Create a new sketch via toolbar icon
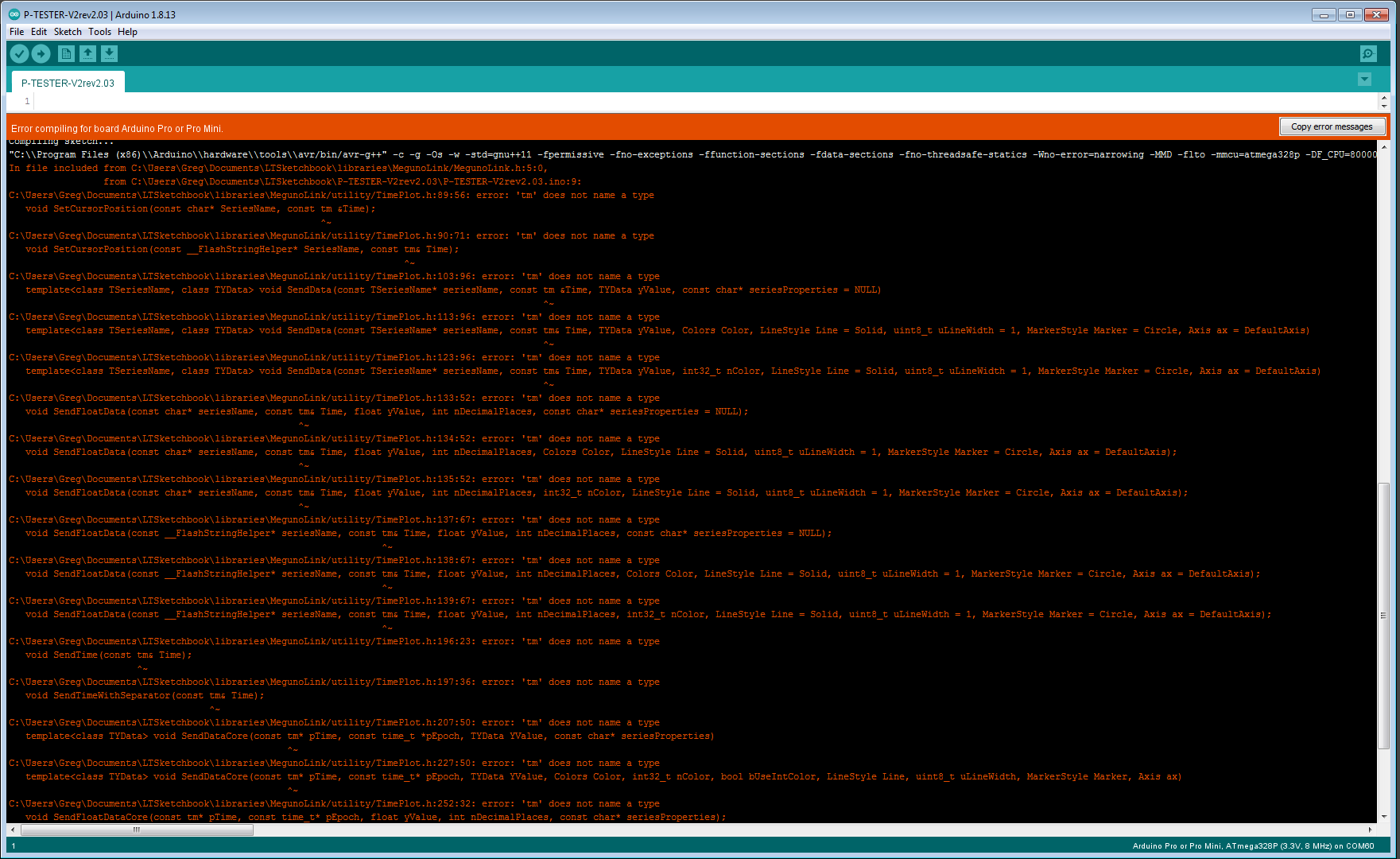The image size is (1400, 859). pyautogui.click(x=66, y=53)
